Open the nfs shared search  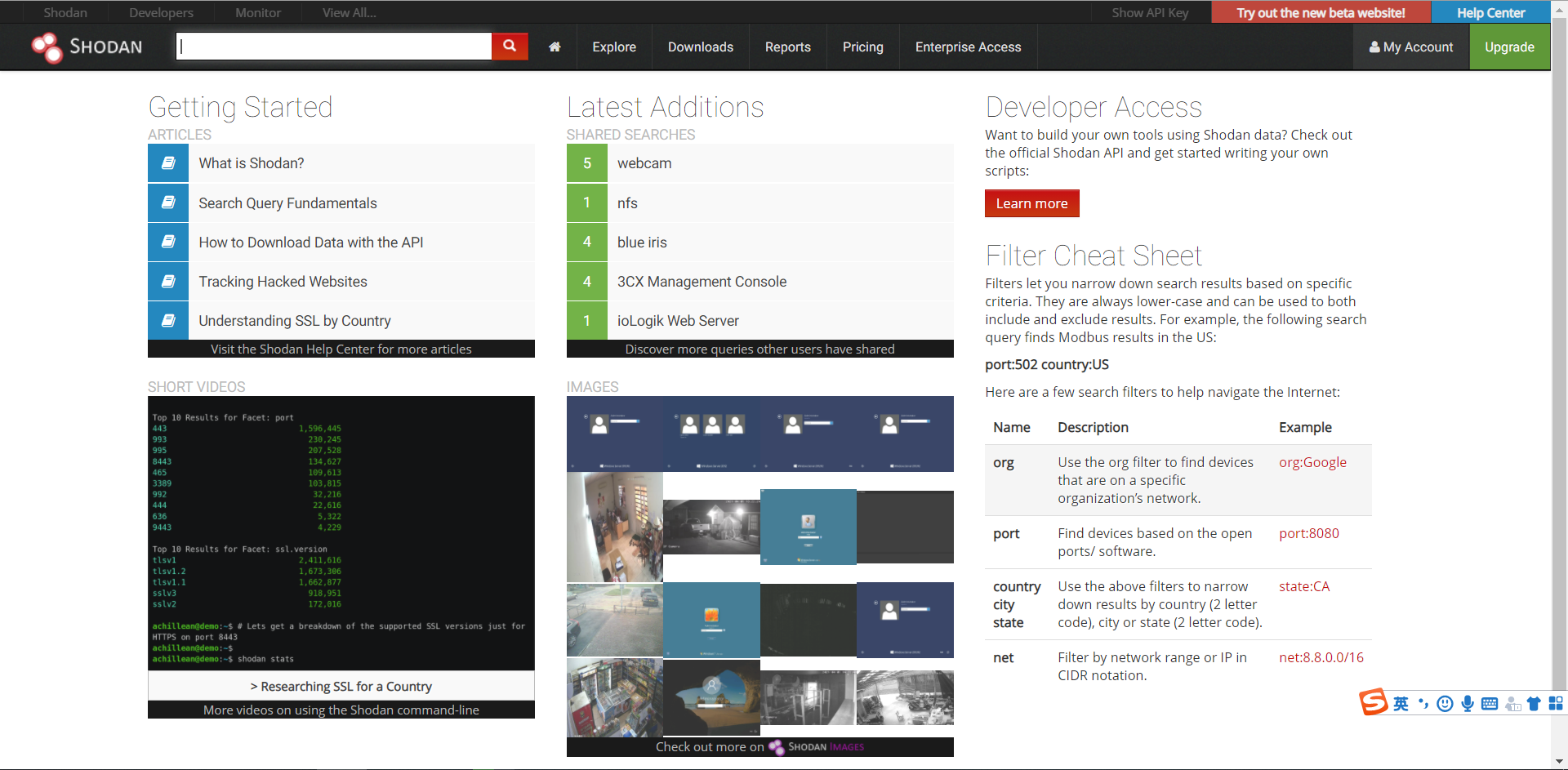[760, 203]
